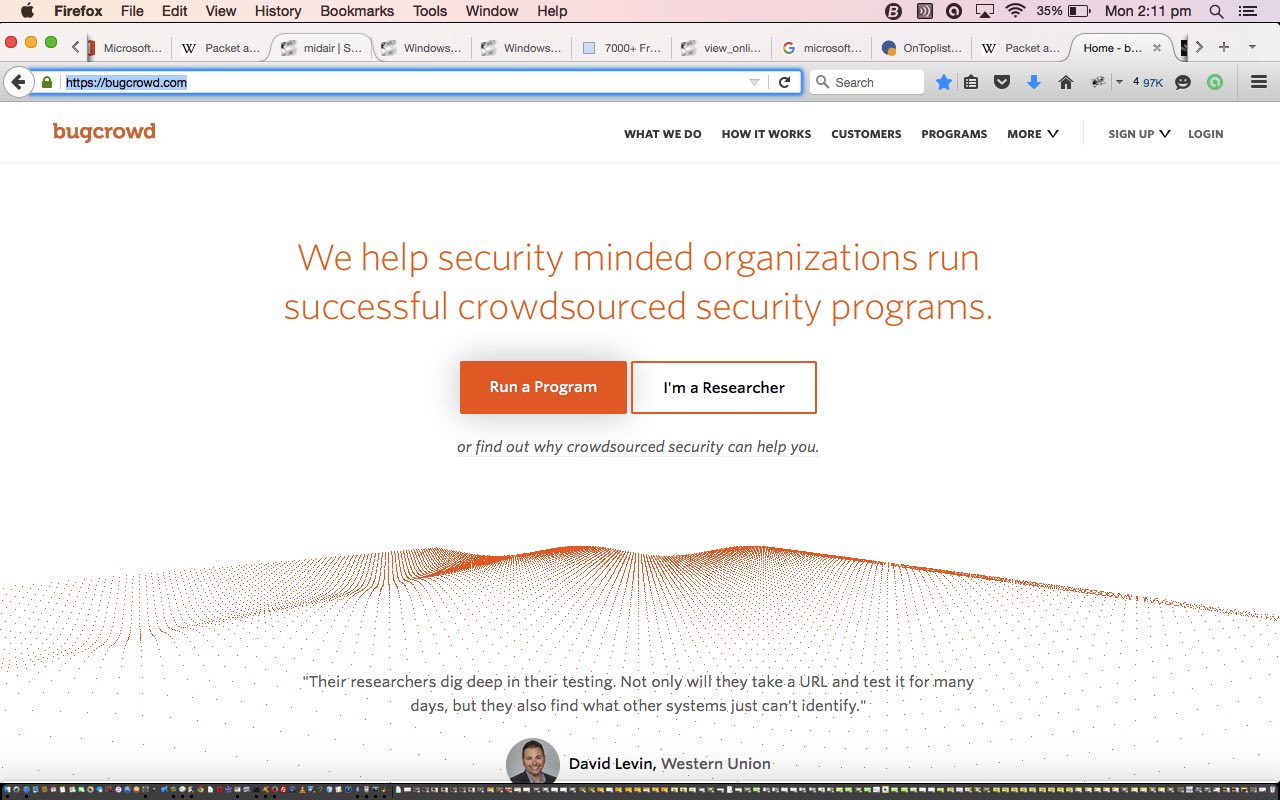1280x800 pixels.
Task: Go to the Firefox home page icon
Action: click(x=1066, y=82)
